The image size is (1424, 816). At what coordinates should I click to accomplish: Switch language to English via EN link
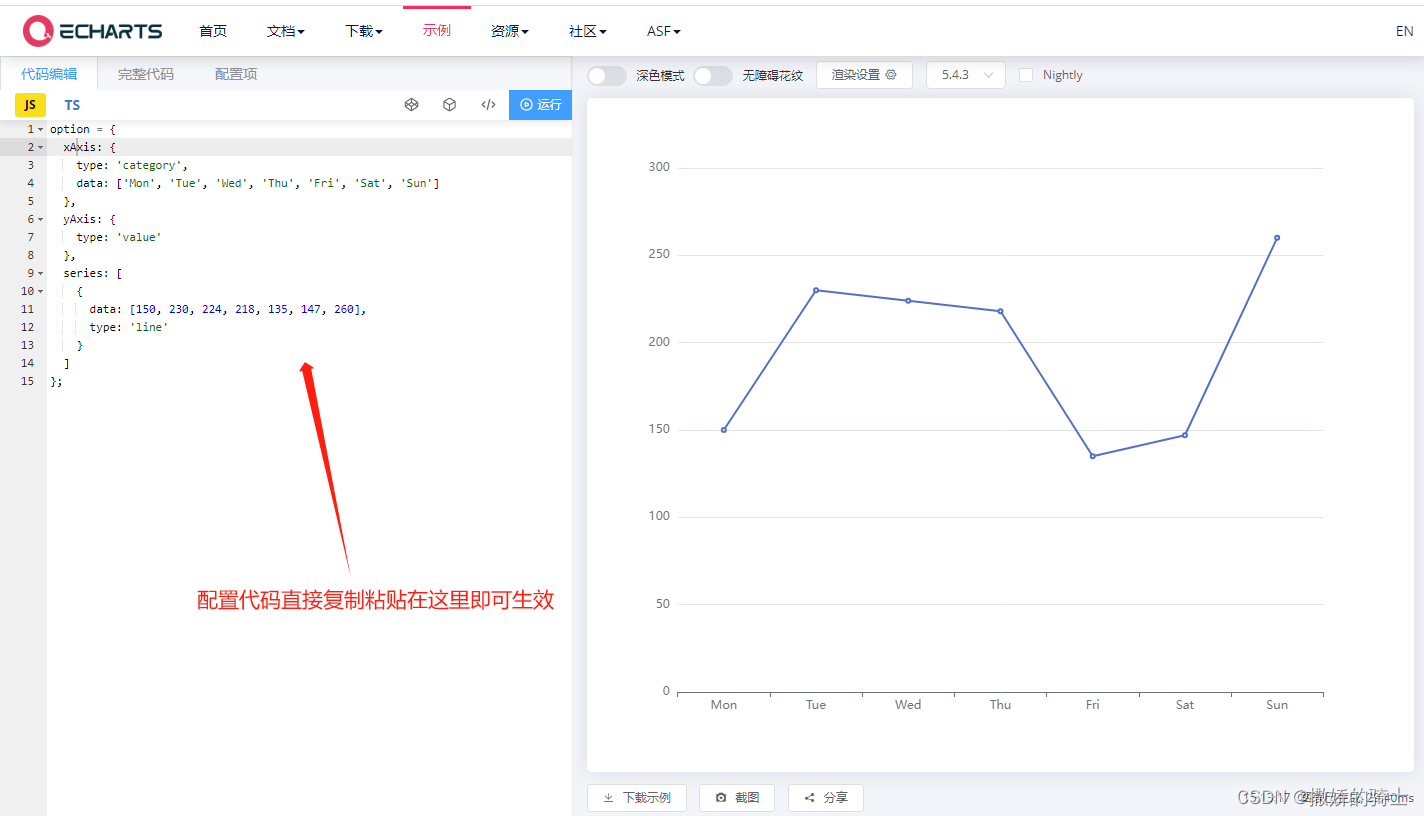click(x=1404, y=31)
